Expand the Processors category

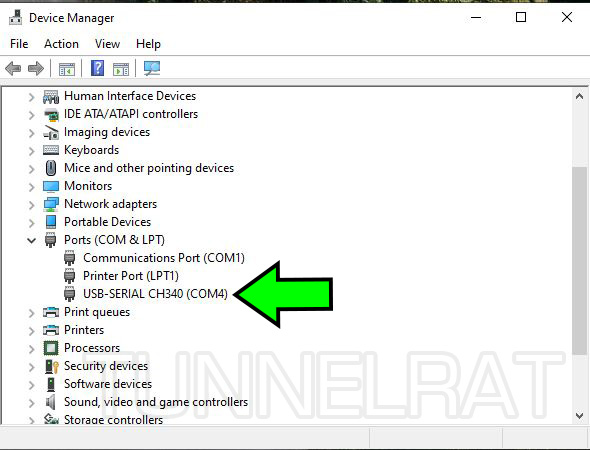click(x=32, y=348)
